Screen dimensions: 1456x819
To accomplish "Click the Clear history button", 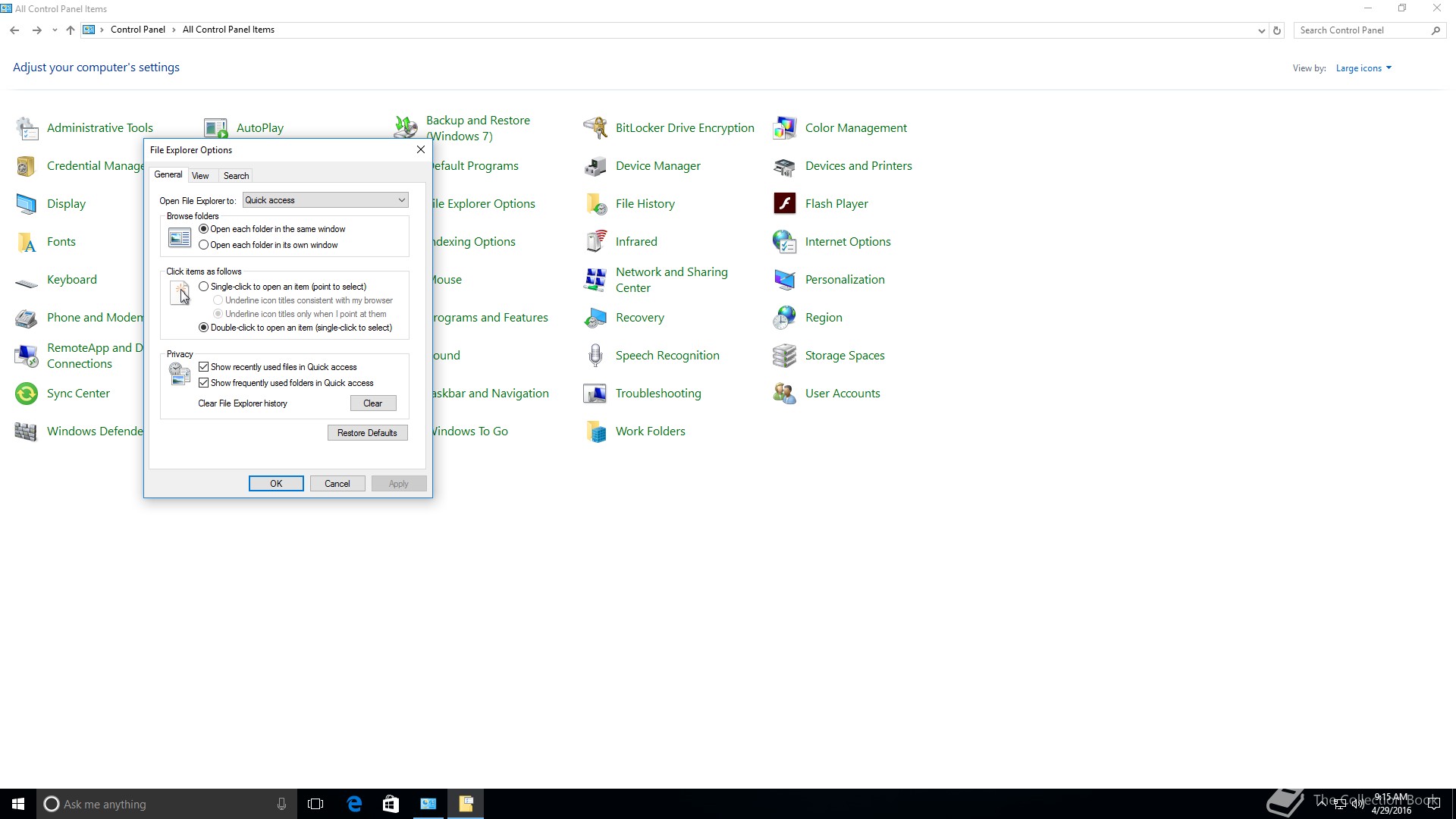I will [x=373, y=403].
